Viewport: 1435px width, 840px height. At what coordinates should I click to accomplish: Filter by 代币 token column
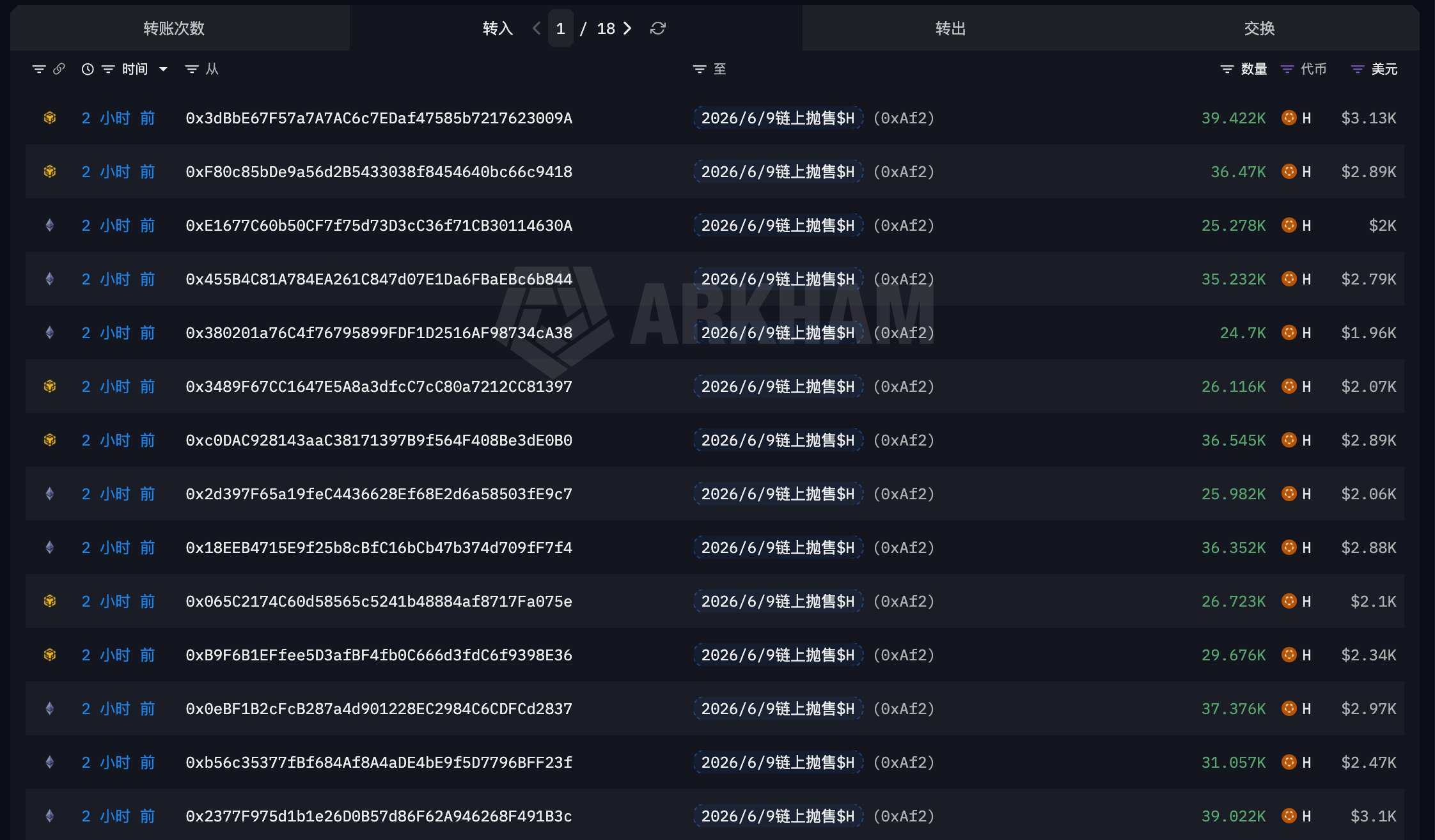[x=1287, y=69]
